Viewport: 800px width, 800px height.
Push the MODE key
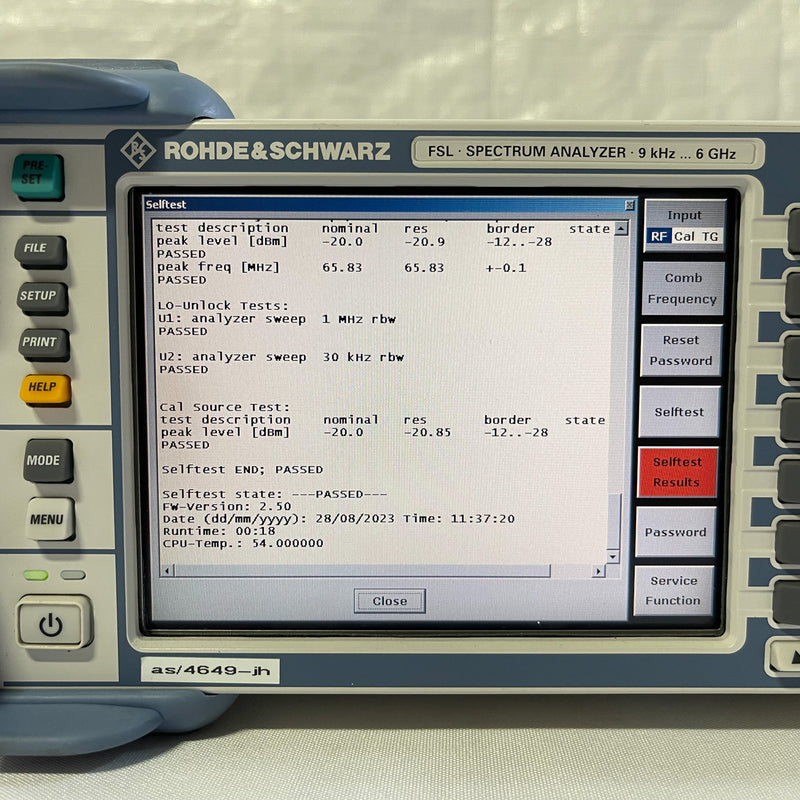(48, 460)
